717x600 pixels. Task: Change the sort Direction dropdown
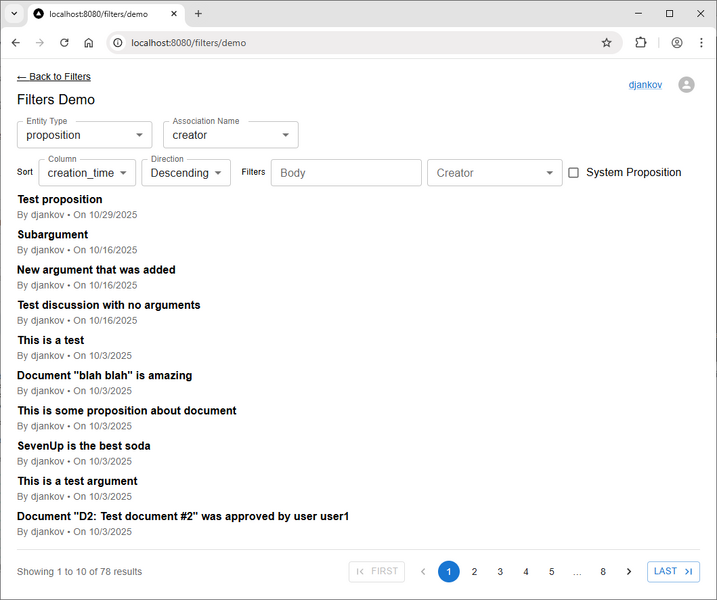pyautogui.click(x=185, y=173)
